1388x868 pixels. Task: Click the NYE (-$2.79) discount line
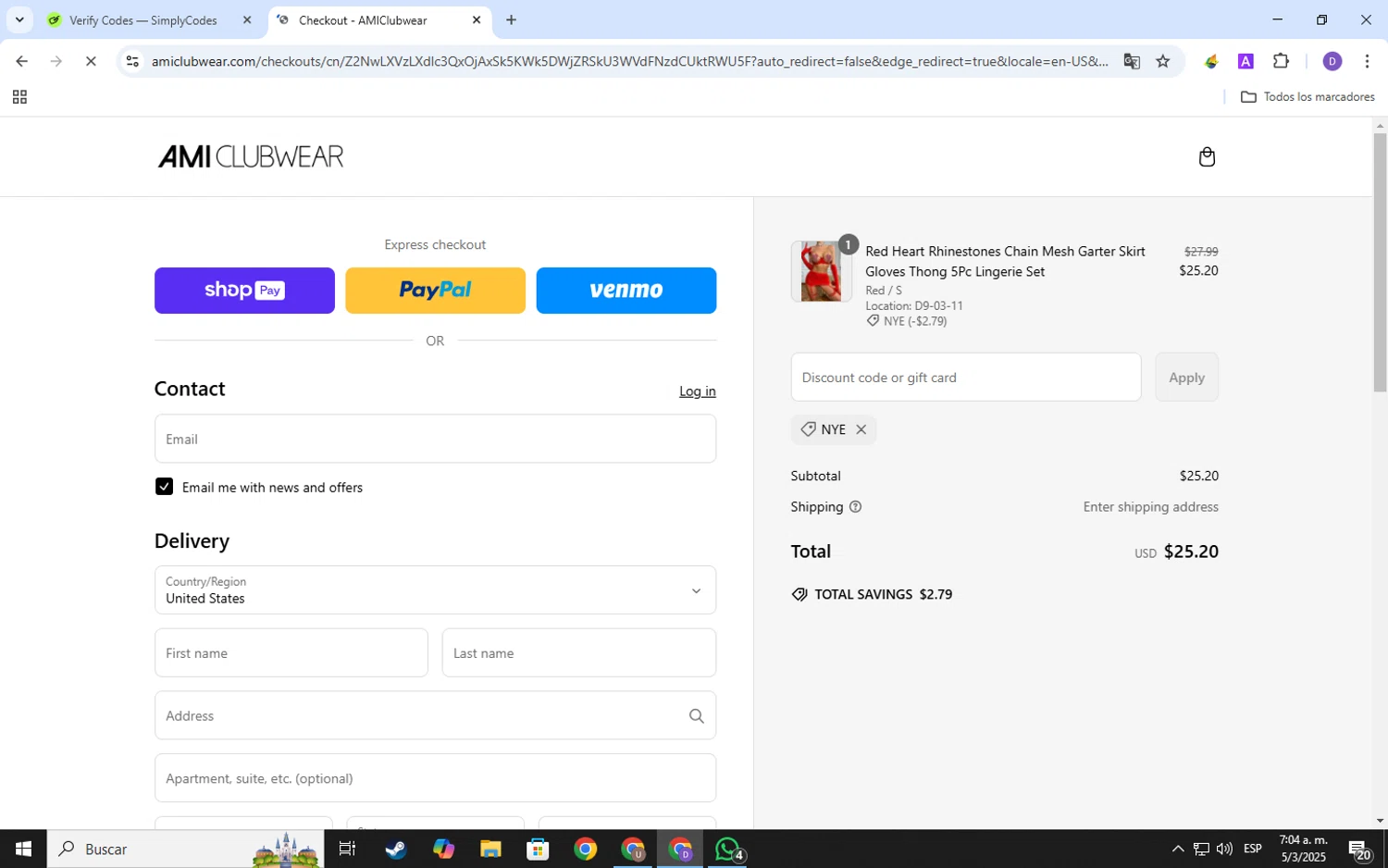(x=907, y=321)
